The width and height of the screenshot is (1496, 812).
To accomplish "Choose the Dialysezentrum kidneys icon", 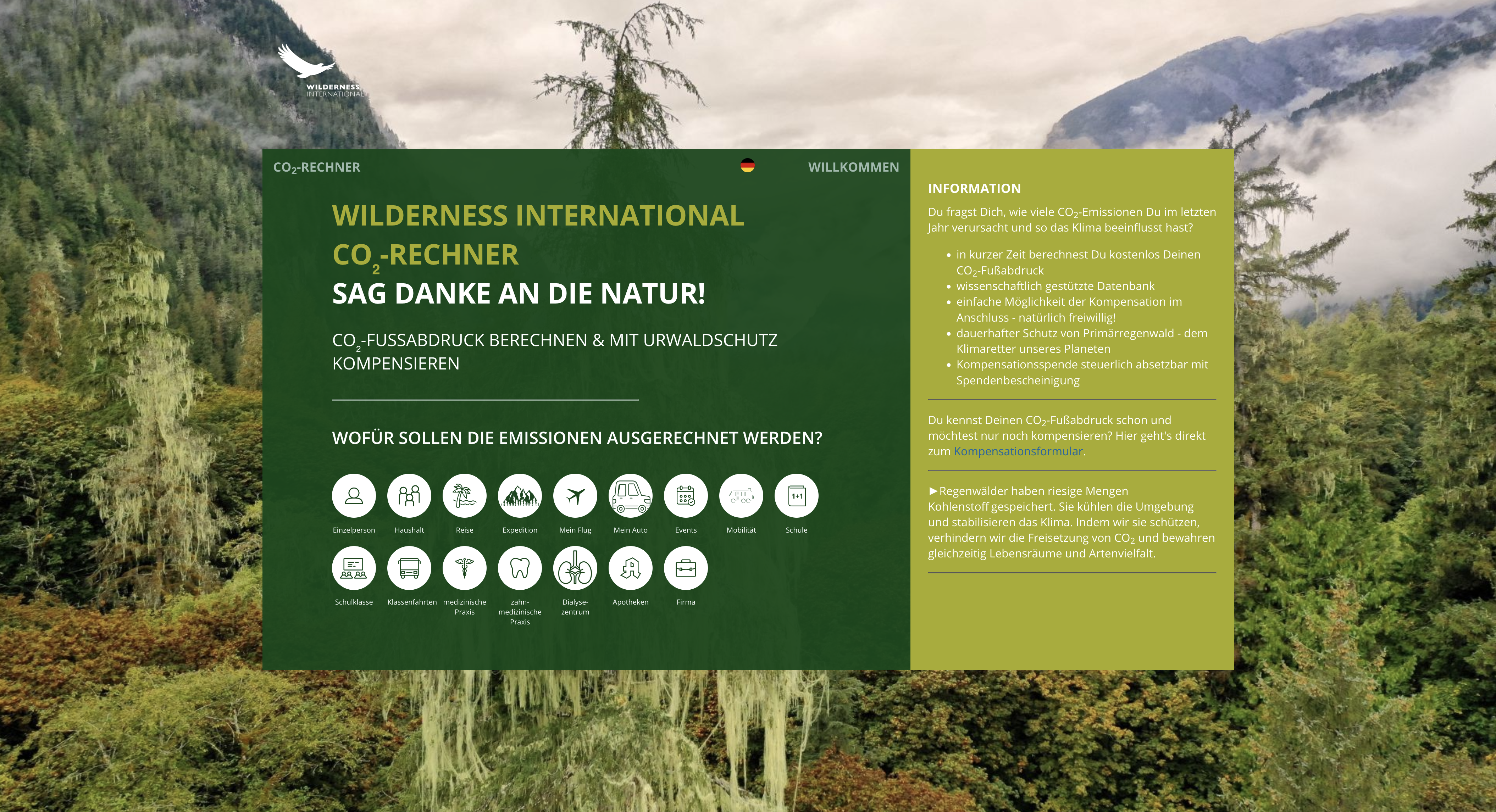I will coord(575,568).
